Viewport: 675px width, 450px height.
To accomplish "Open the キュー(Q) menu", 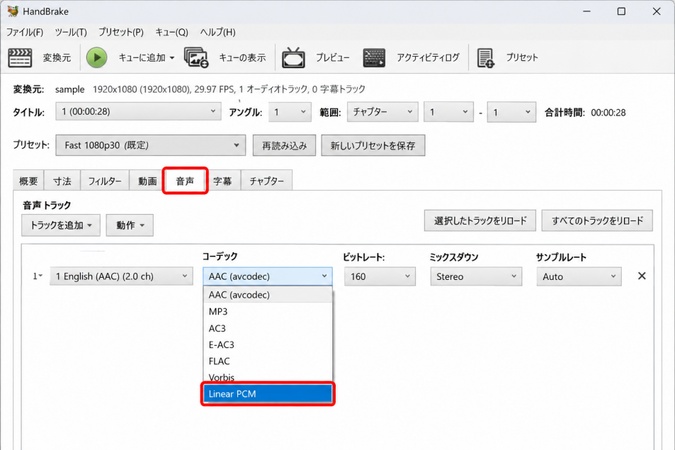I will pos(172,32).
